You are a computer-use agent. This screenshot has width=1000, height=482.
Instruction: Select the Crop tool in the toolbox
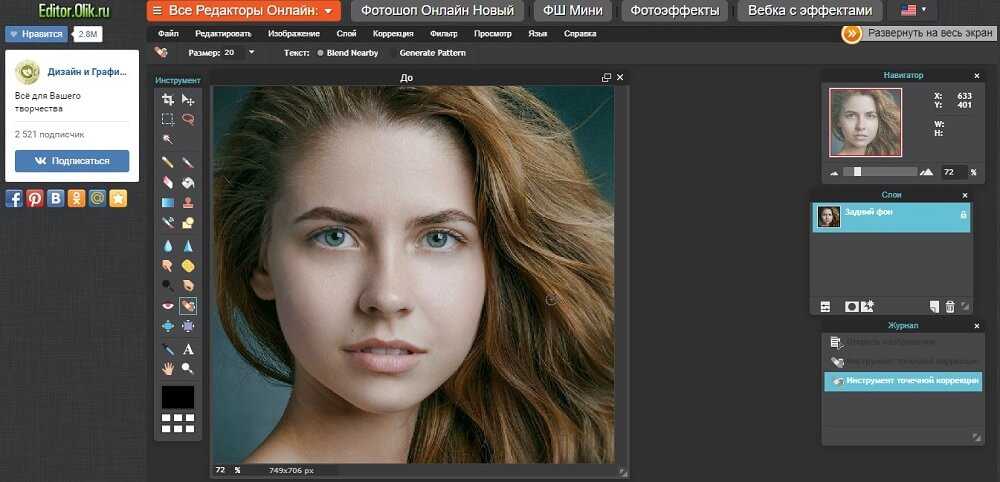(168, 100)
